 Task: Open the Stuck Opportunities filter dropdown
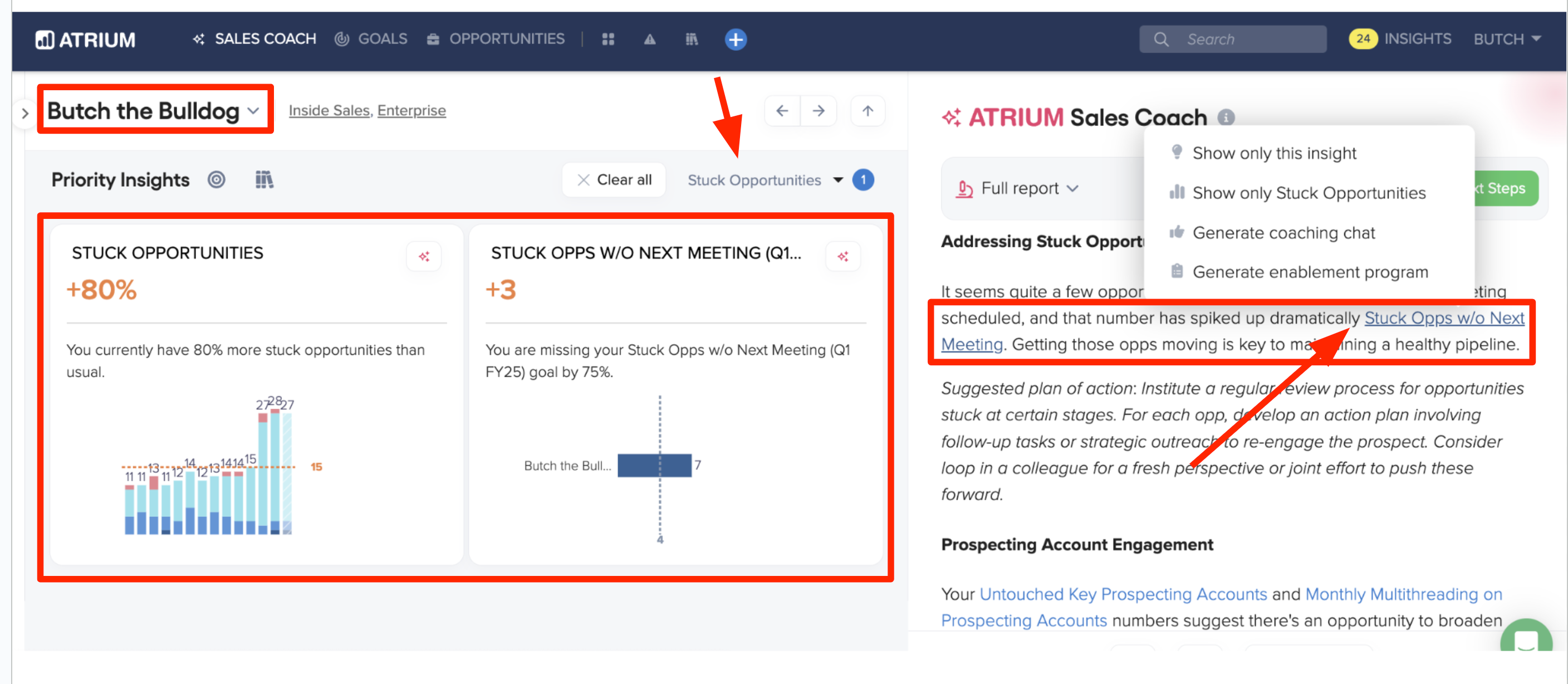click(765, 180)
